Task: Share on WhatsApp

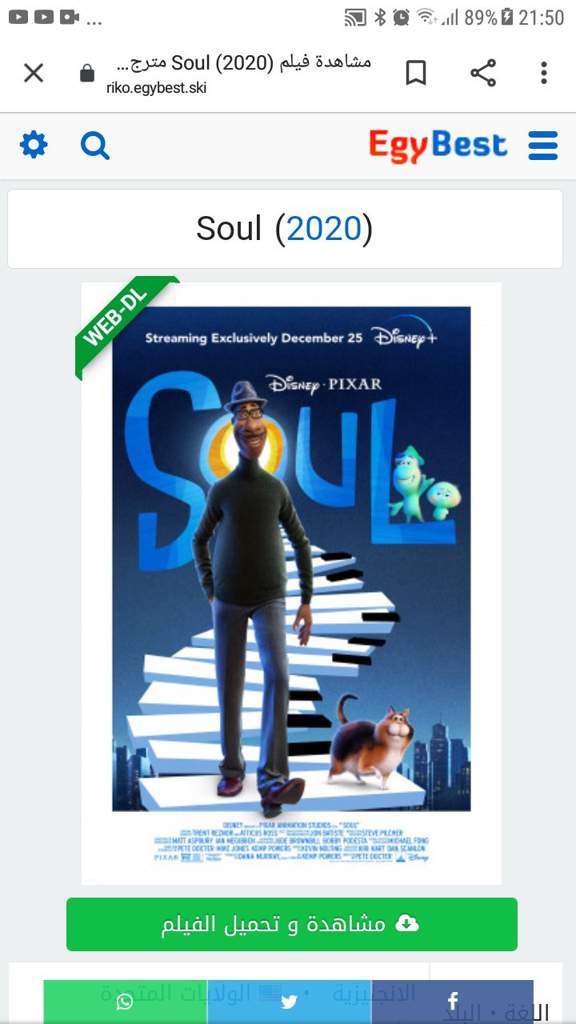Action: point(125,1001)
